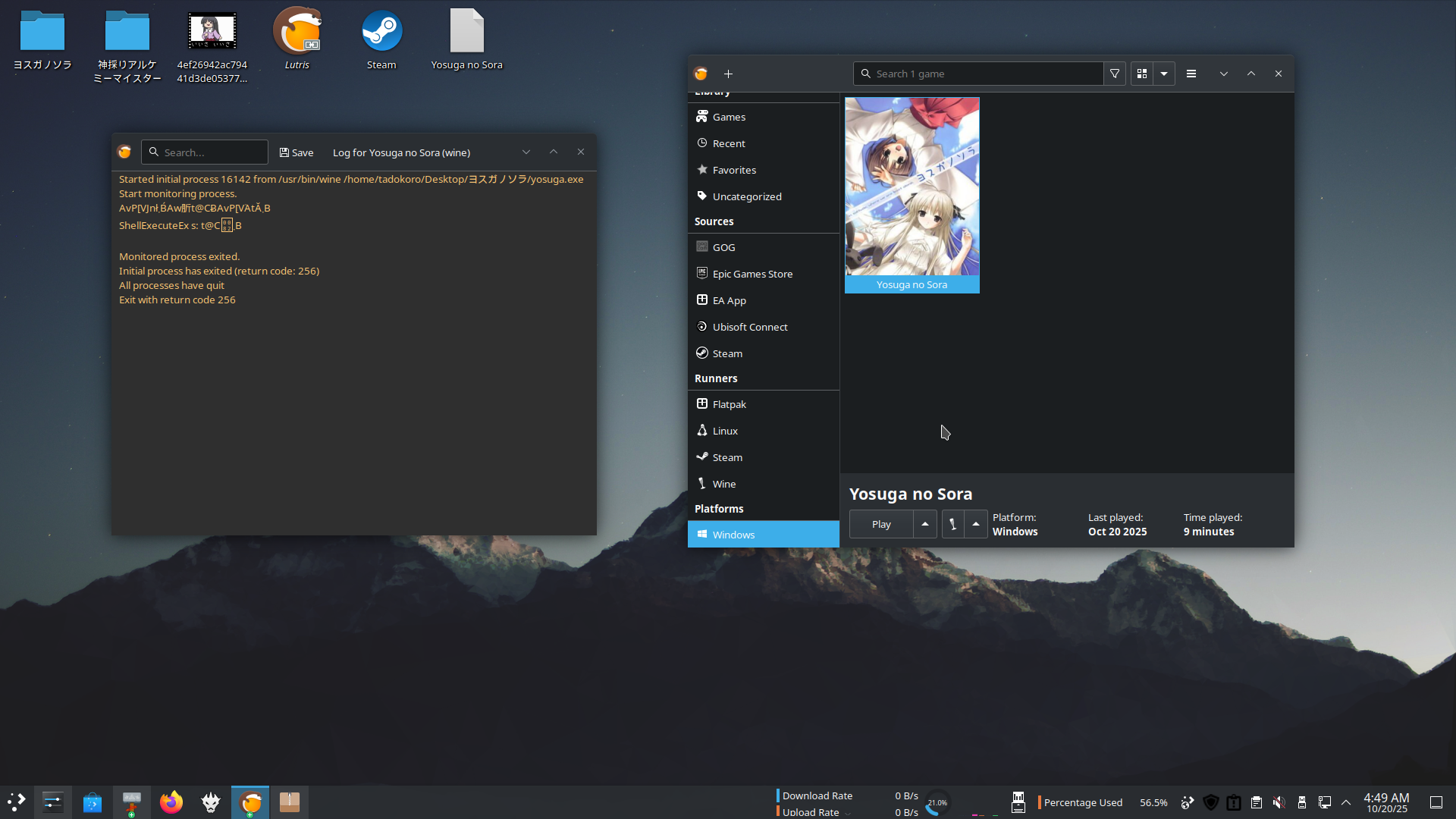The height and width of the screenshot is (819, 1456).
Task: Expand the Wine runner options arrow
Action: (x=976, y=524)
